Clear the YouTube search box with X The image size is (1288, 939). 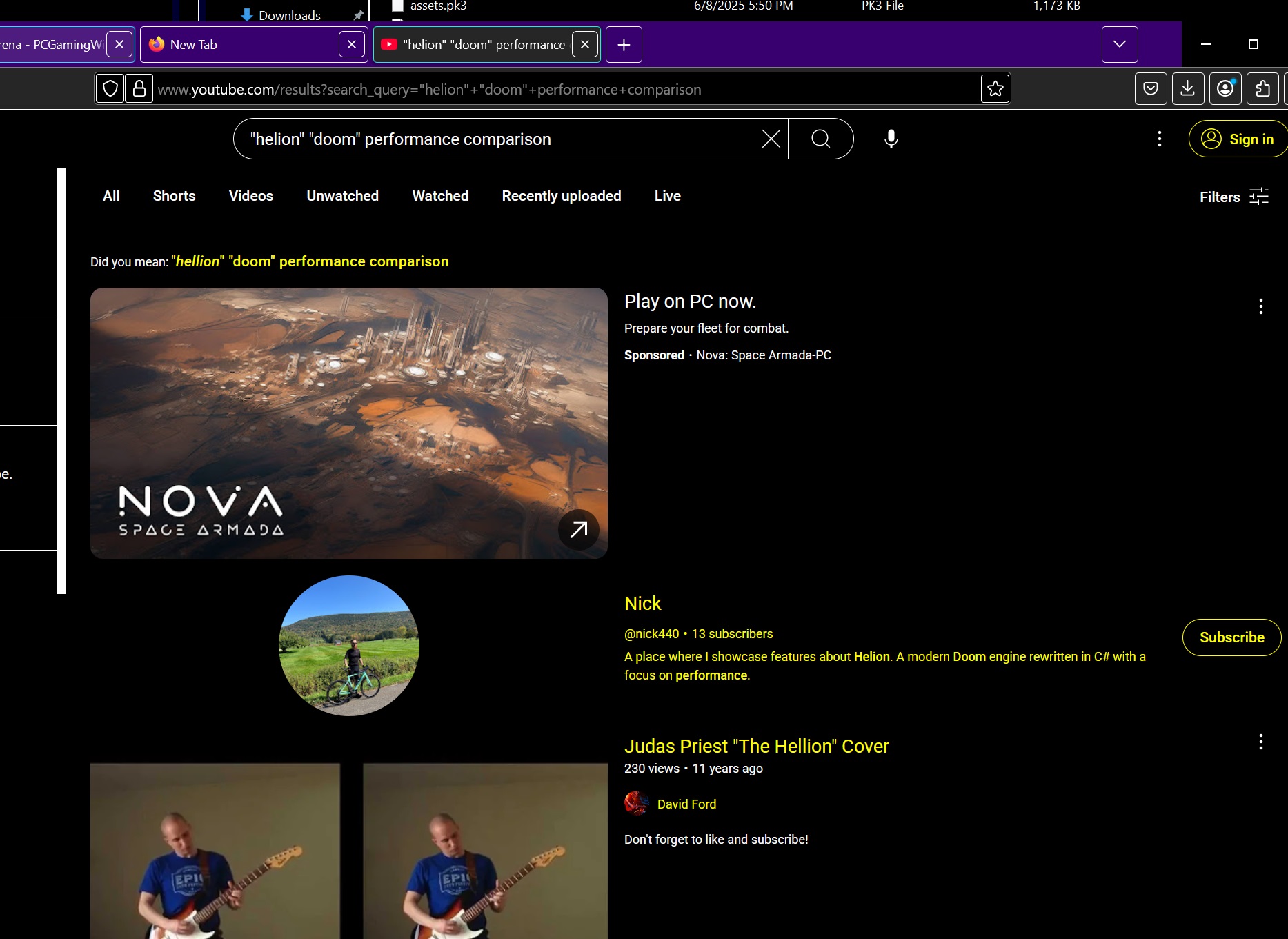click(x=771, y=139)
